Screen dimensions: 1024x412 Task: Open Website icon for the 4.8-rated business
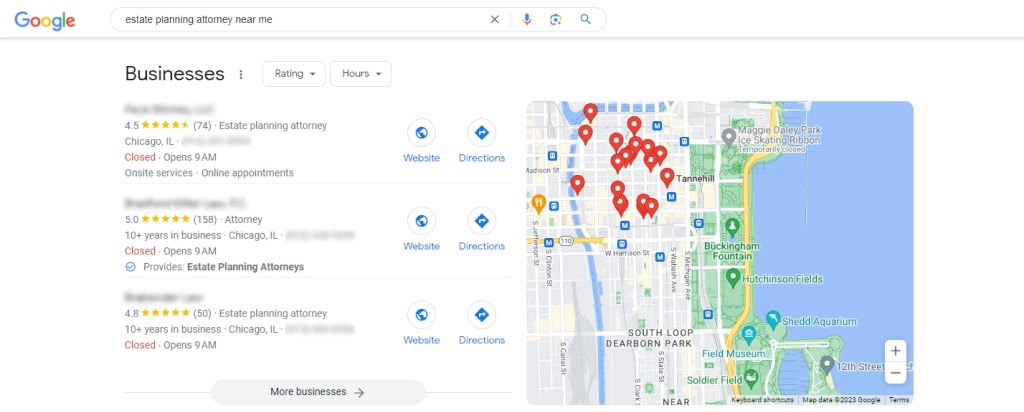click(x=421, y=315)
